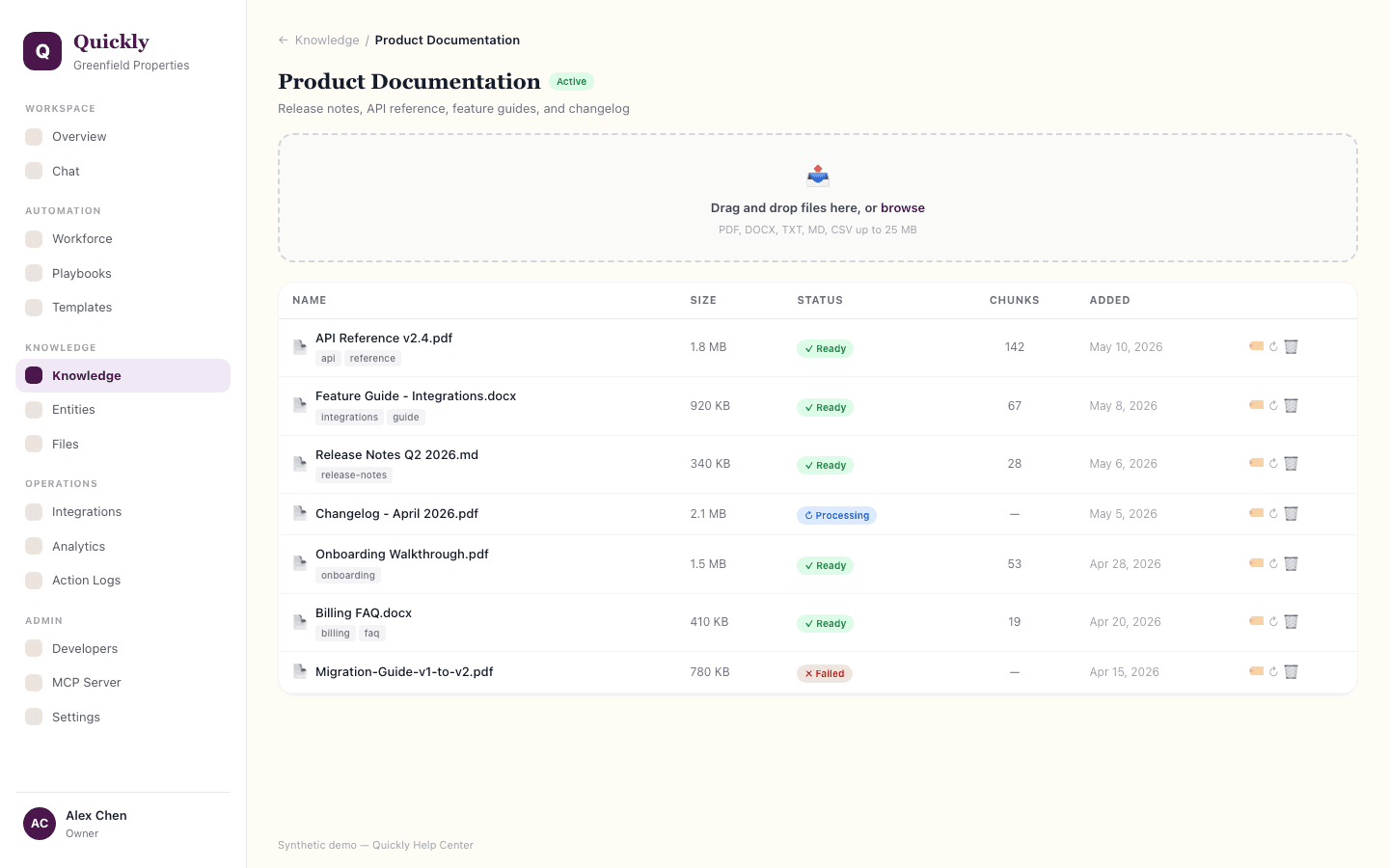
Task: Click the back arrow beside Knowledge breadcrumb
Action: point(283,41)
